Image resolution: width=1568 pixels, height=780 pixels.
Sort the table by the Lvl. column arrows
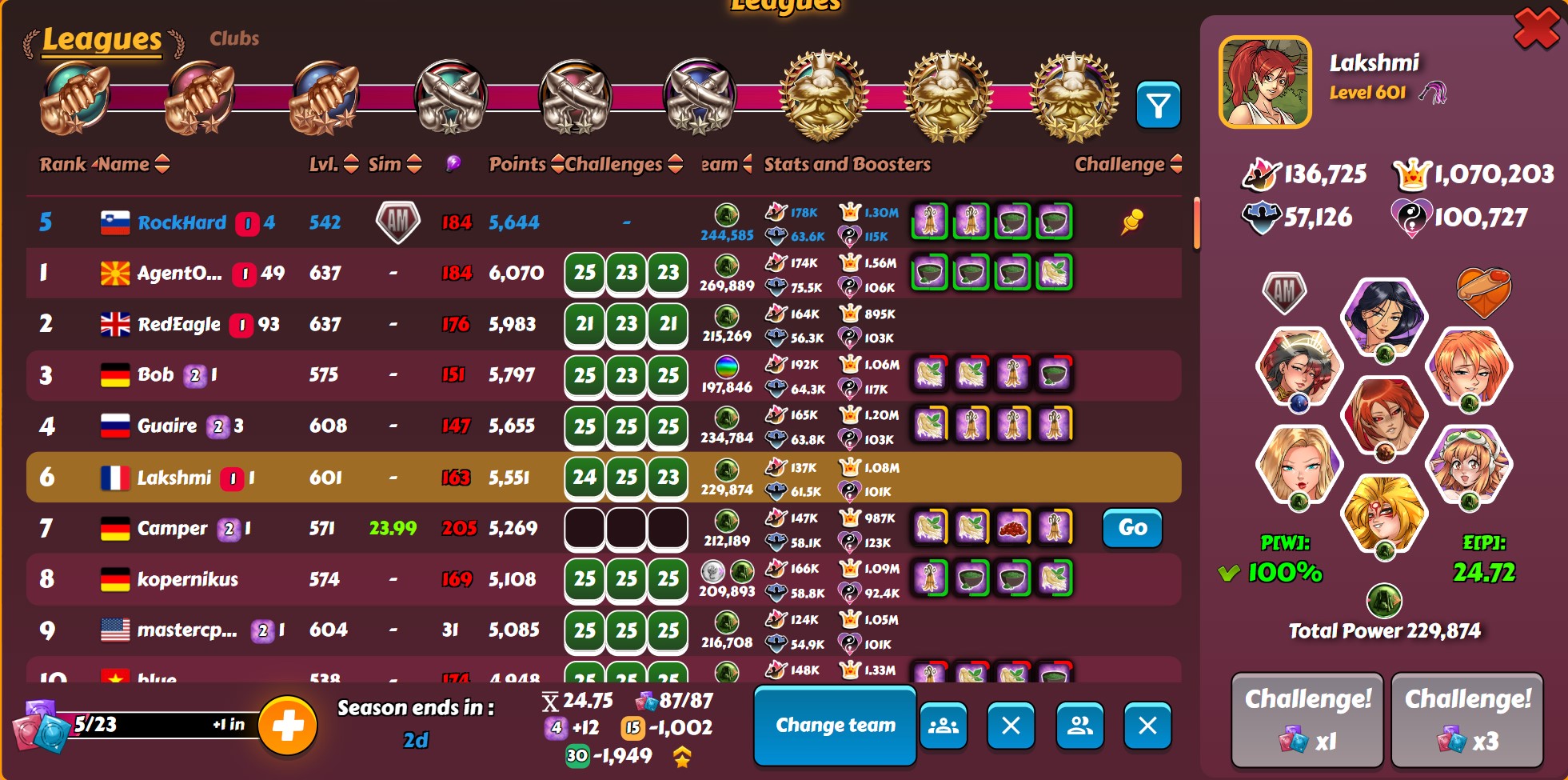[x=351, y=164]
